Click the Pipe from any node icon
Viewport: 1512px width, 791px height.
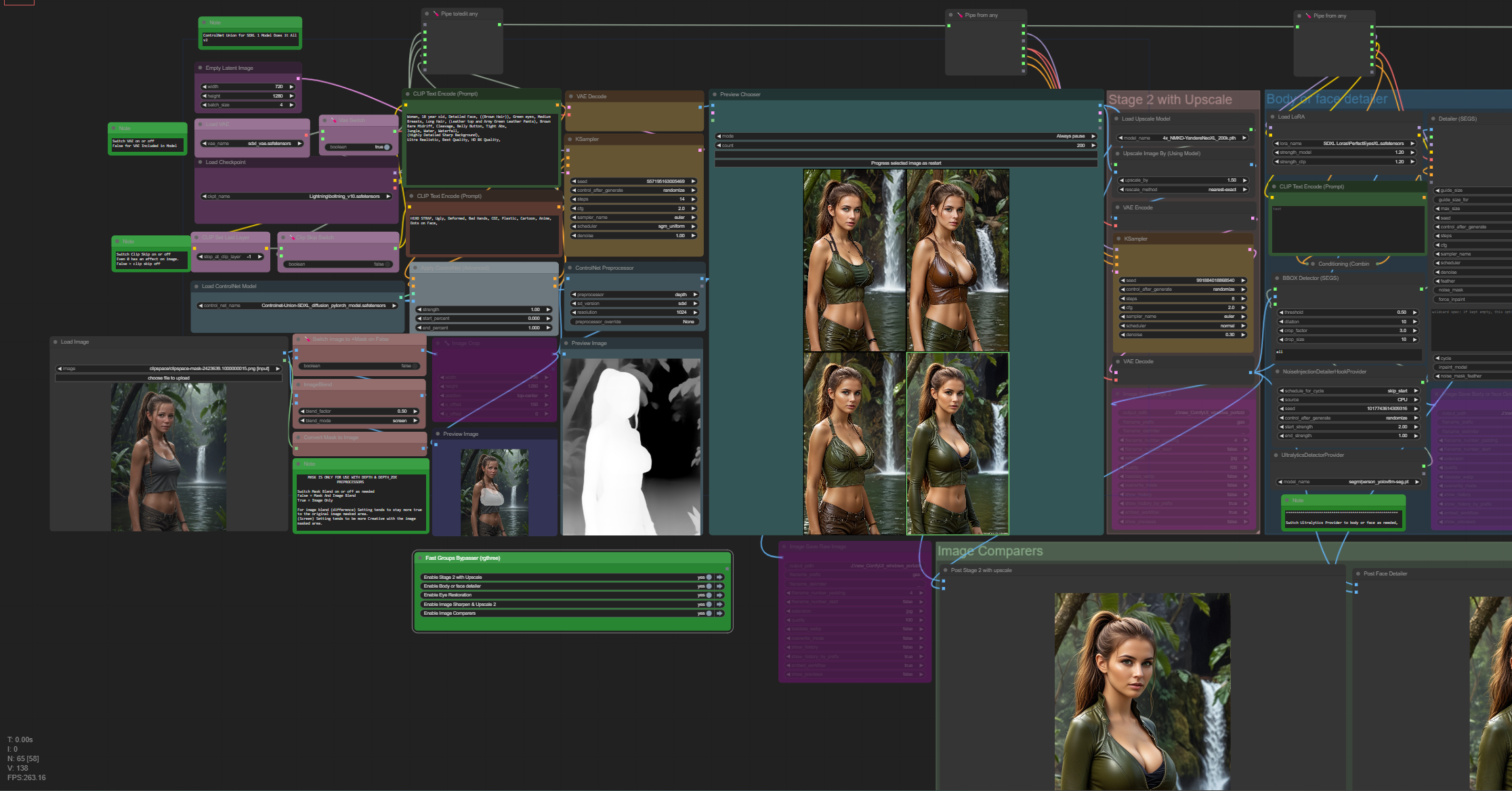(960, 15)
